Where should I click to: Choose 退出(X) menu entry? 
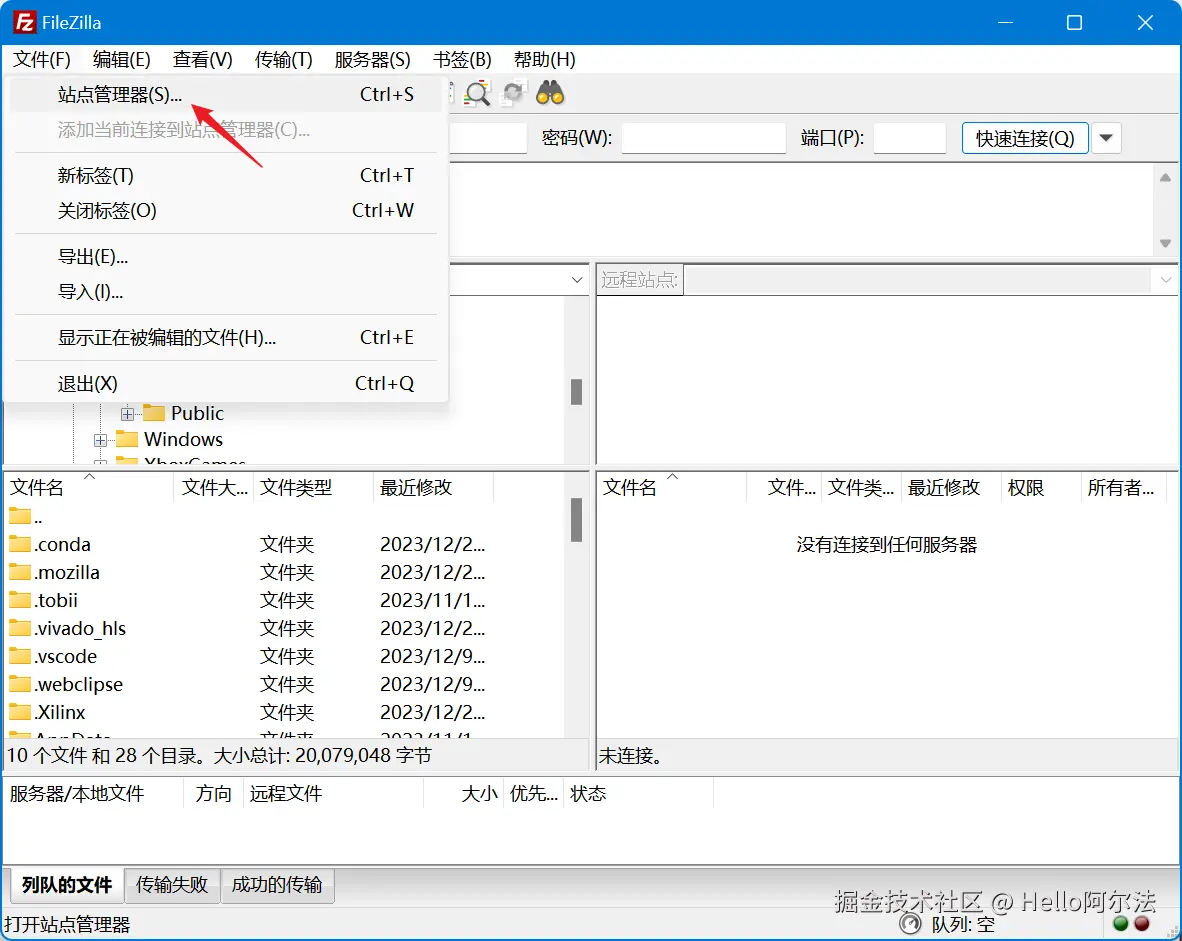tap(226, 384)
